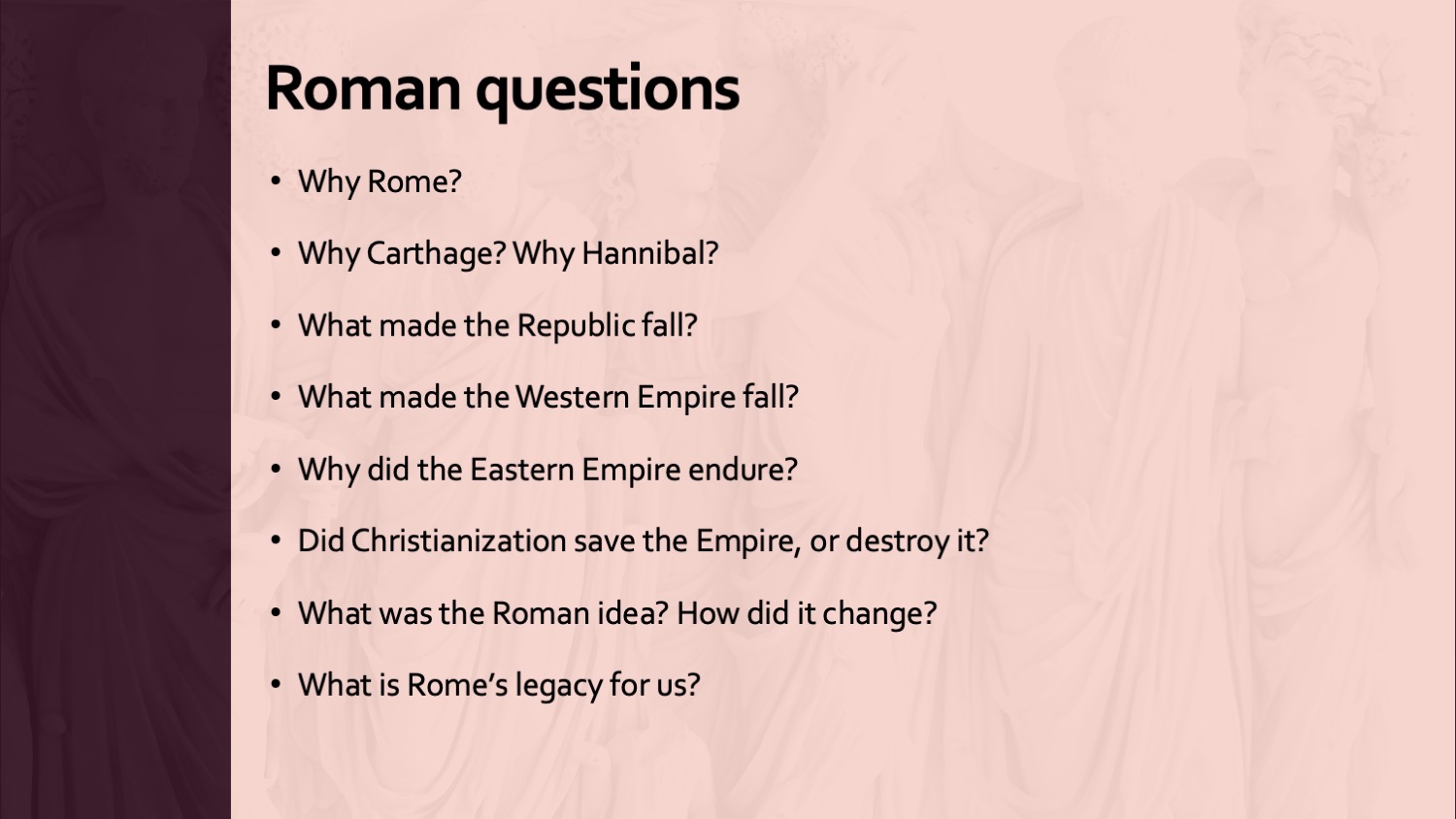Click bullet dot before Western Empire question
1456x819 pixels.
[x=277, y=397]
